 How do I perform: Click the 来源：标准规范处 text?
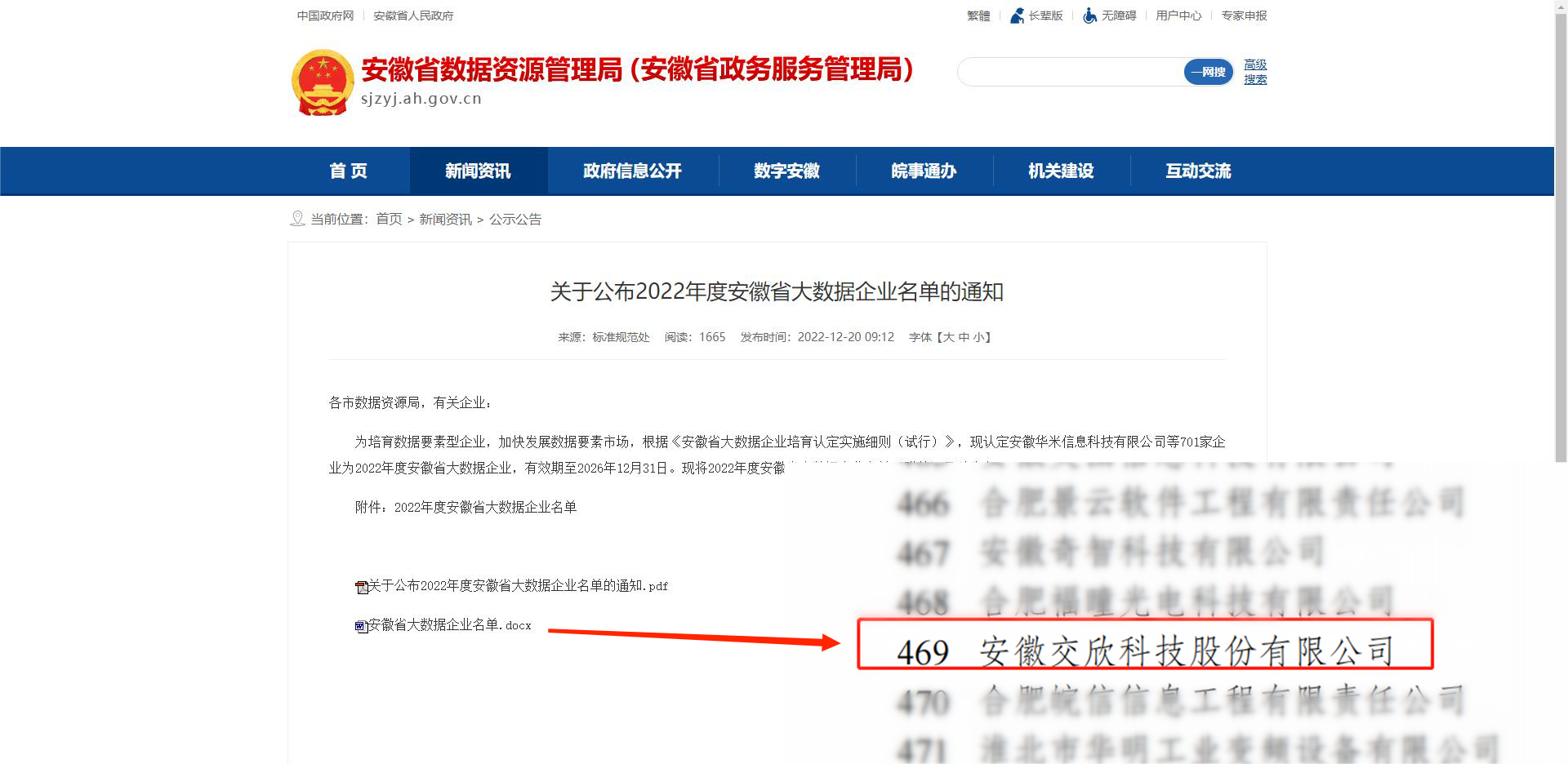[x=604, y=337]
